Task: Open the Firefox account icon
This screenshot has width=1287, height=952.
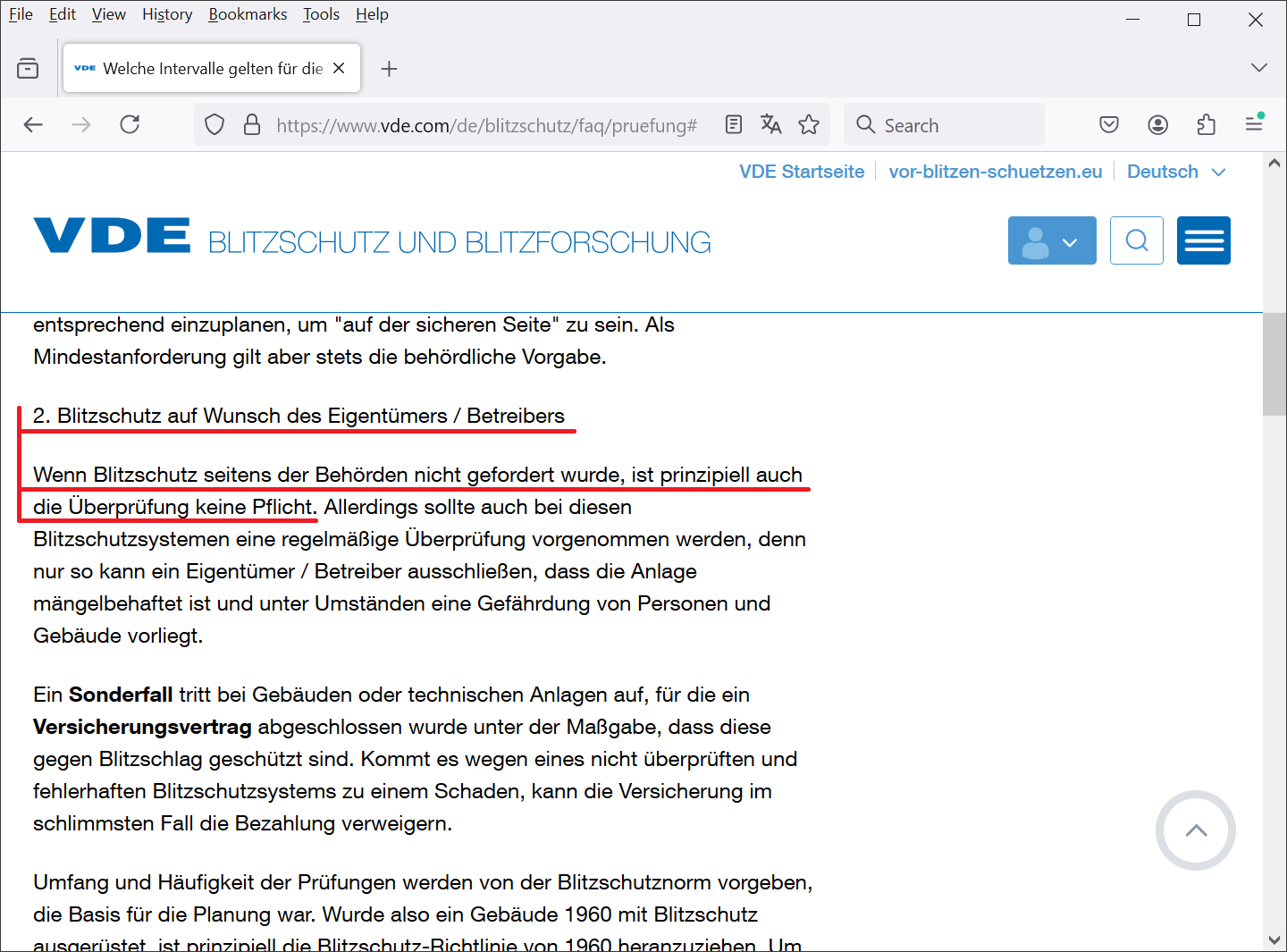Action: coord(1157,124)
